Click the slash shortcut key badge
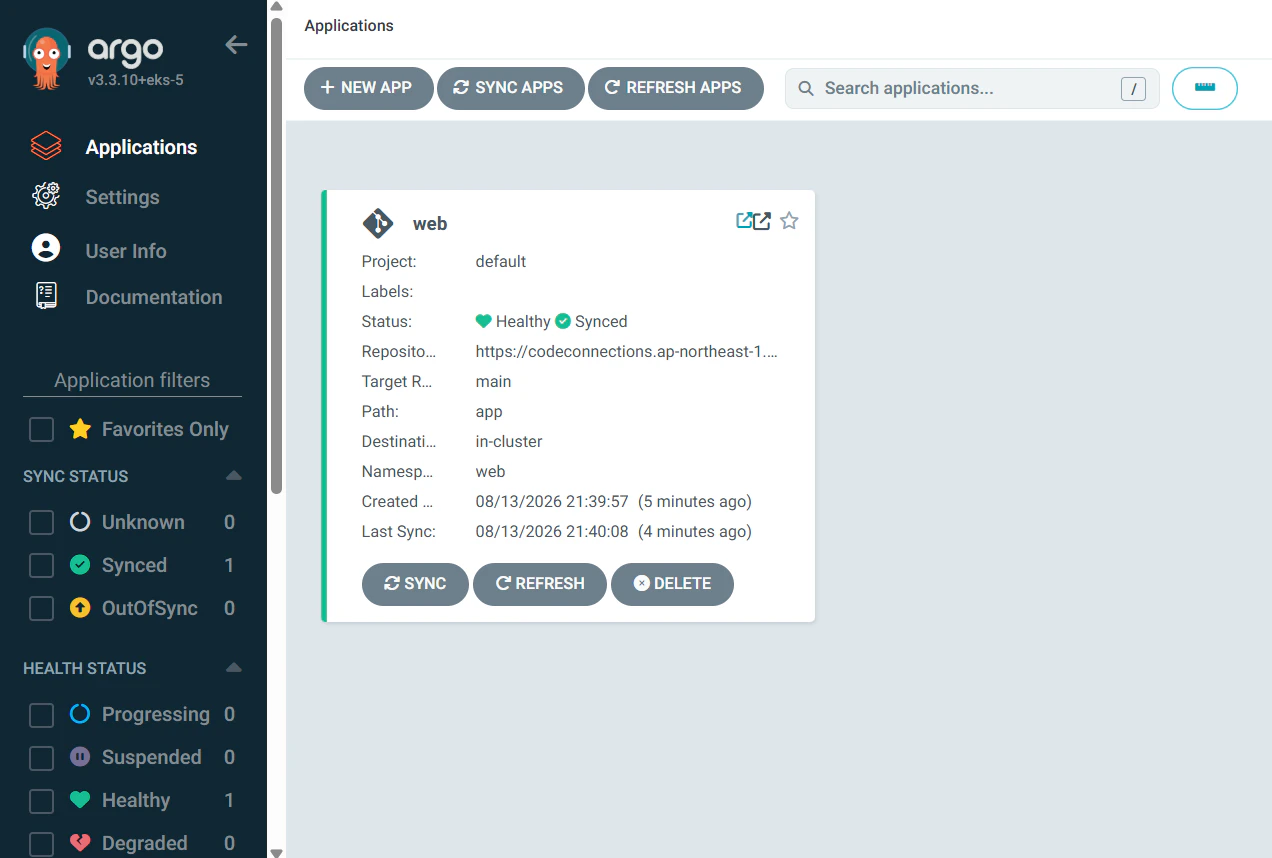 (x=1133, y=89)
